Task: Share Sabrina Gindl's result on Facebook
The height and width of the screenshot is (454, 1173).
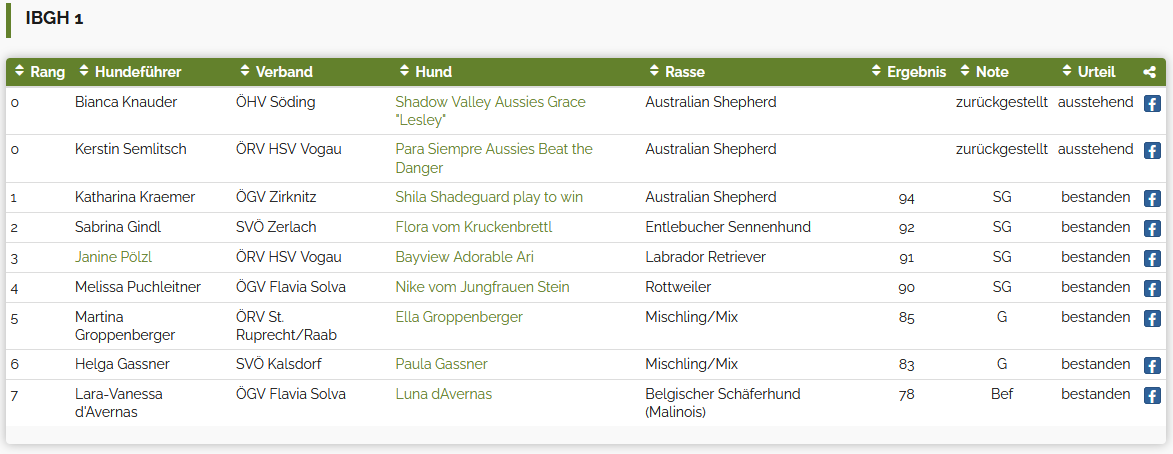Action: coord(1152,229)
